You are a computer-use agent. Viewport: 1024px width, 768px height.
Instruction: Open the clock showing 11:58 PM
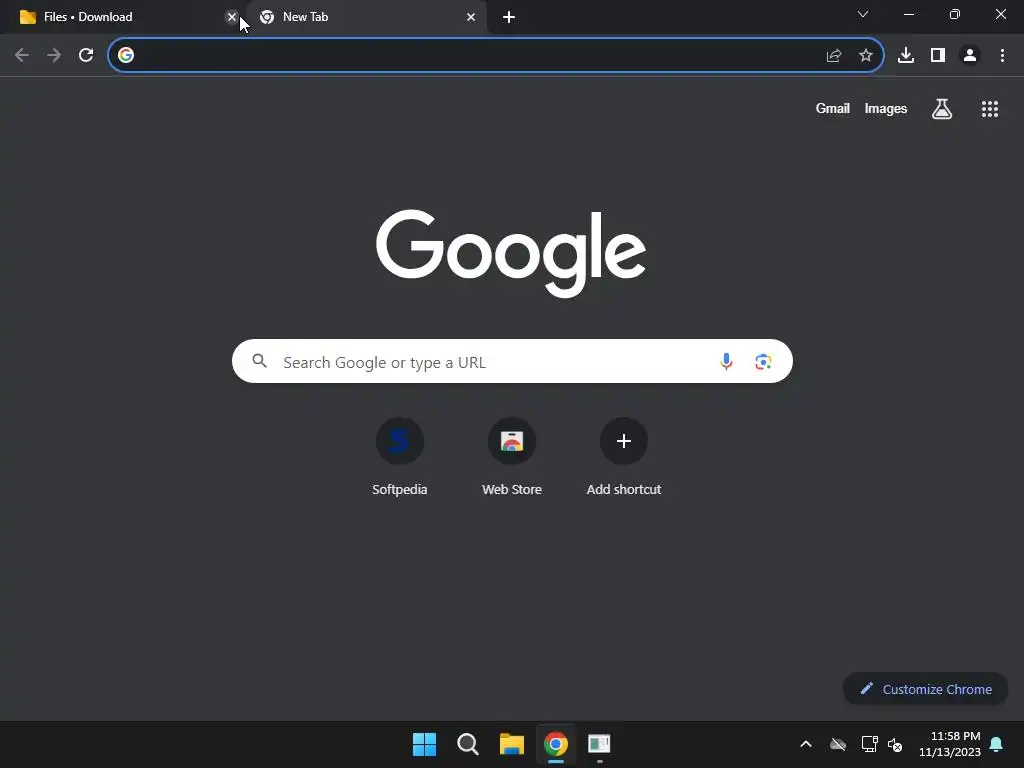[950, 744]
